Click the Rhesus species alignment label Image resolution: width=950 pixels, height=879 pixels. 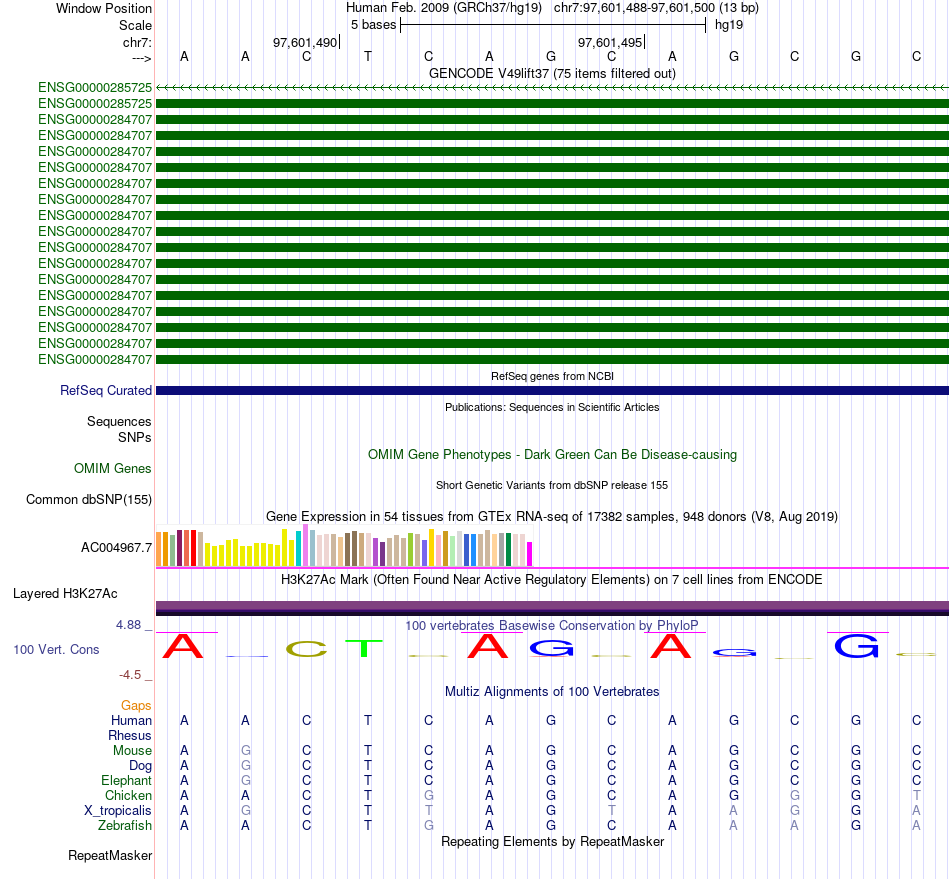click(130, 735)
